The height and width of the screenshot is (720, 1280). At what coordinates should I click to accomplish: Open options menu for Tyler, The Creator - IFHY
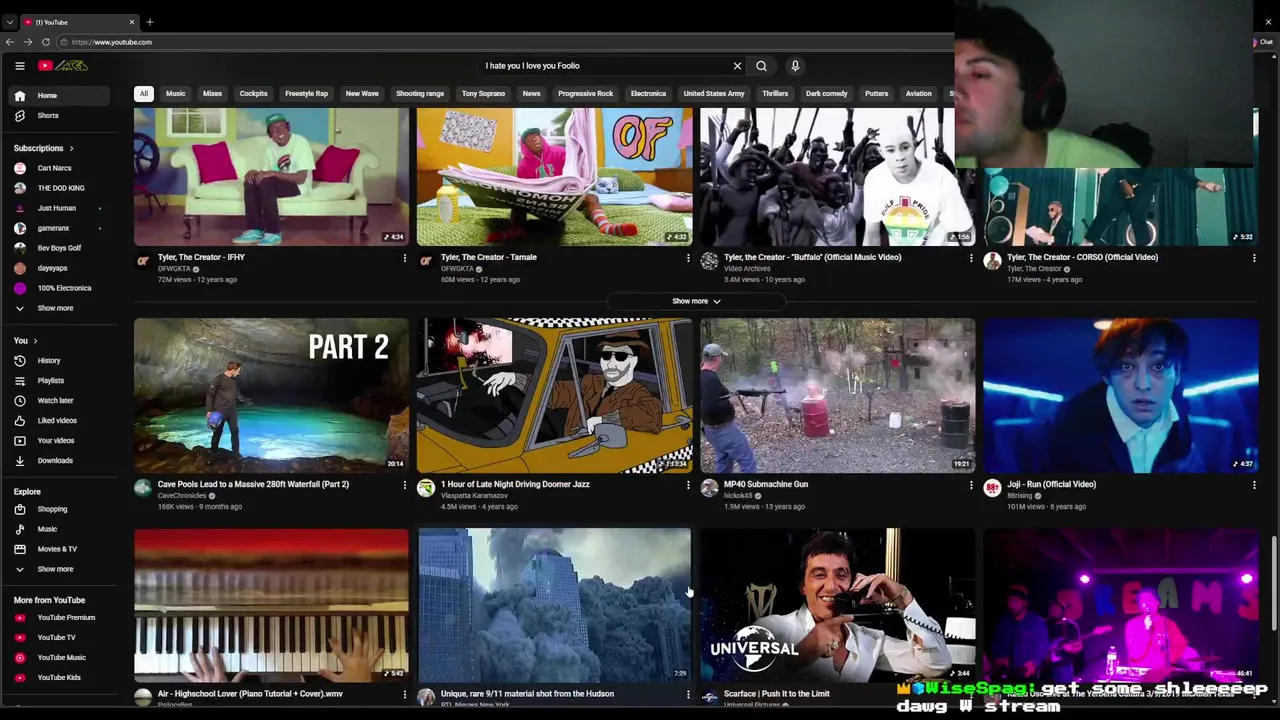click(404, 258)
